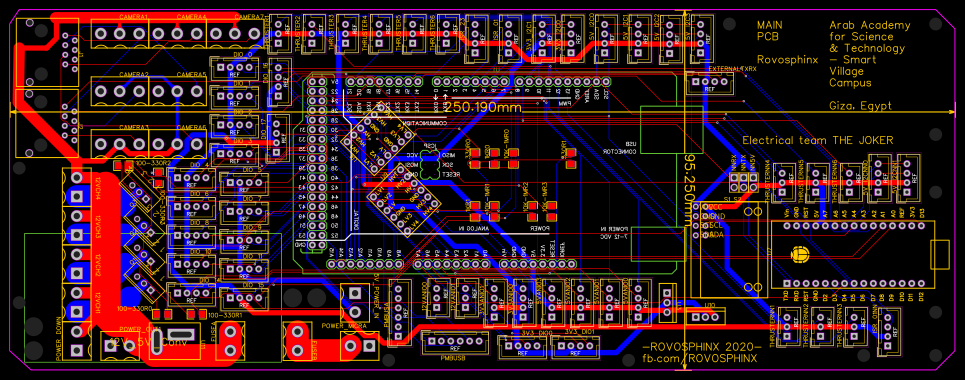The width and height of the screenshot is (965, 380).
Task: Select the 3V3_DIO1 connector footprint
Action: [575, 346]
